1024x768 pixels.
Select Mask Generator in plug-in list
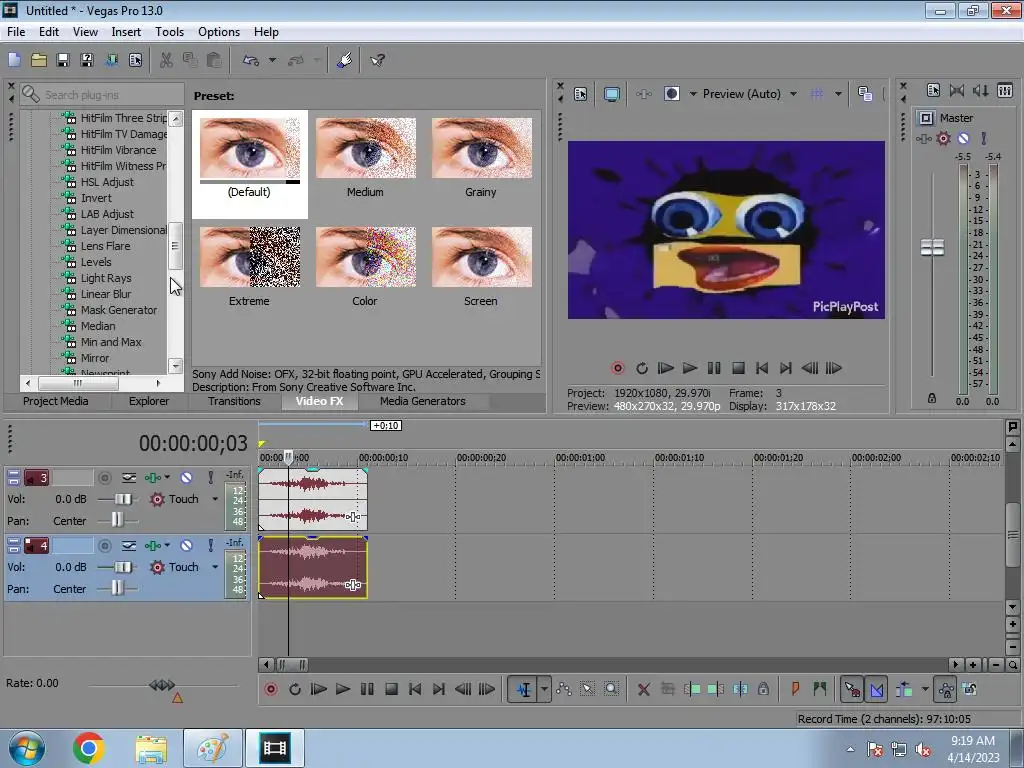pos(119,310)
